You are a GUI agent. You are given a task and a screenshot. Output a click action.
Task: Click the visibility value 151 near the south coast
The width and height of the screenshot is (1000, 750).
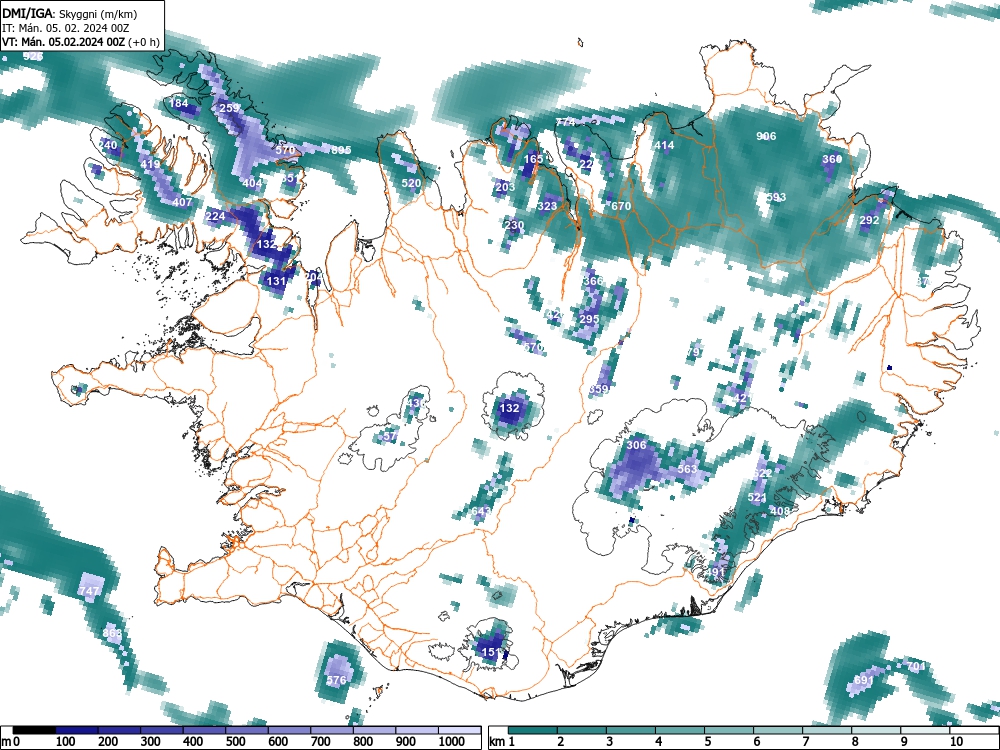(490, 652)
